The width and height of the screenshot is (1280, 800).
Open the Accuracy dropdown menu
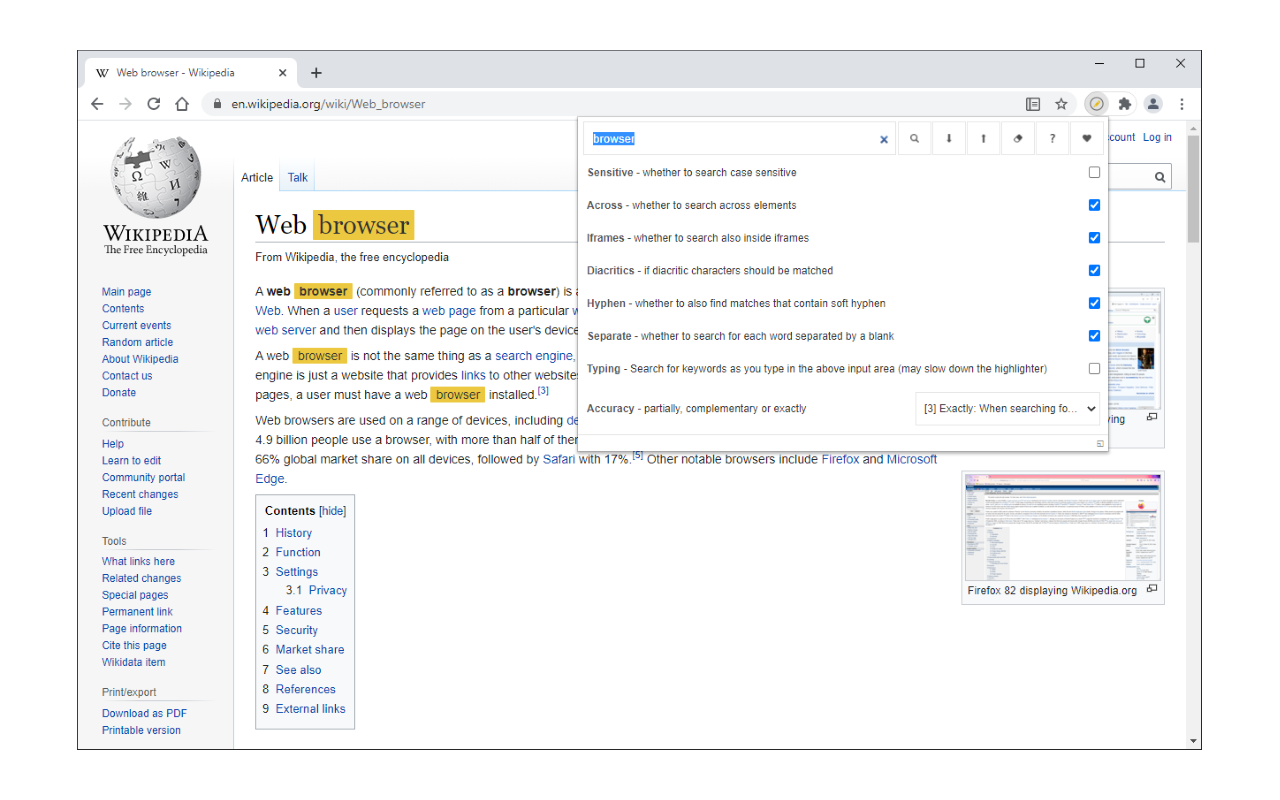[1007, 408]
